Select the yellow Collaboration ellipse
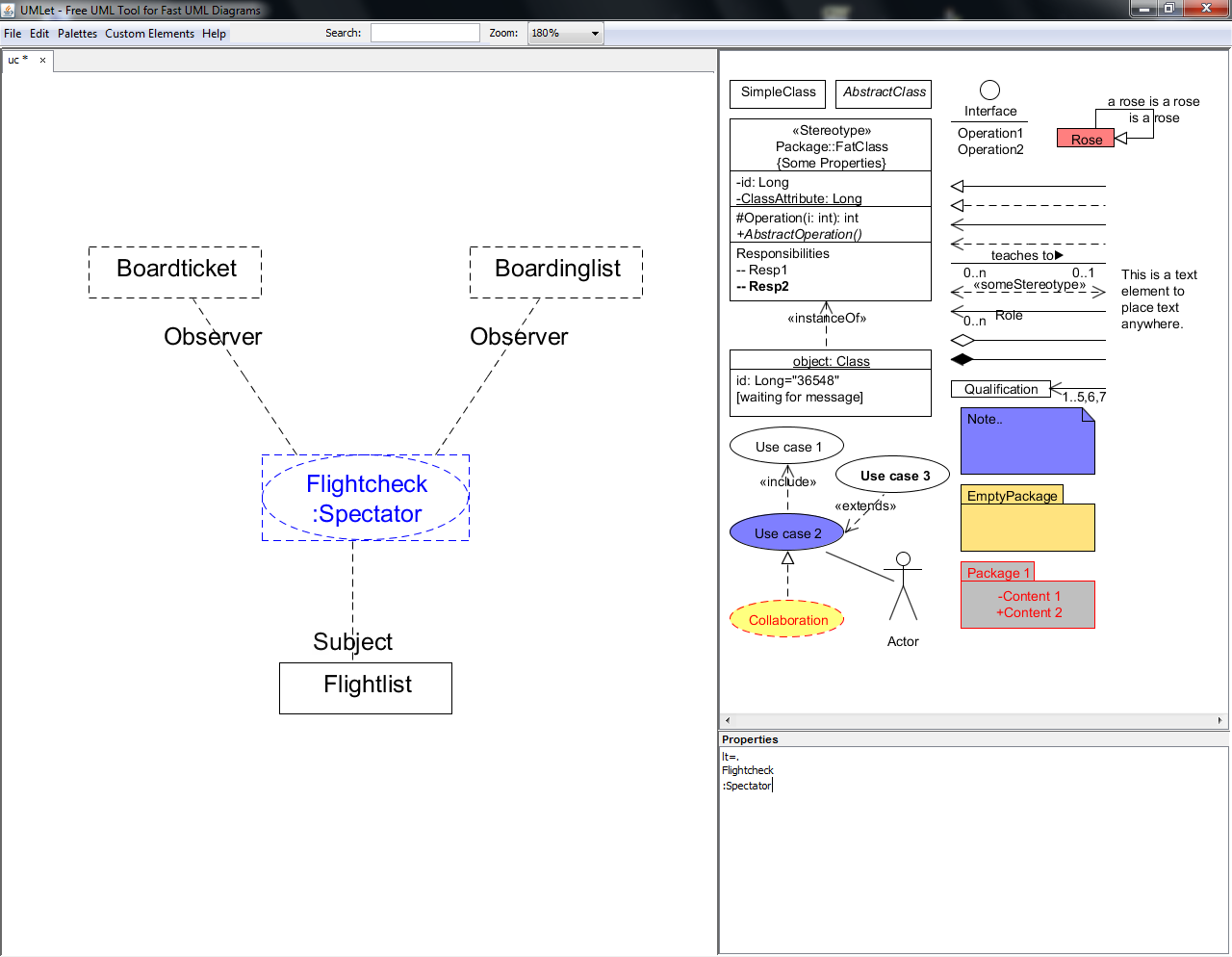 [x=787, y=620]
